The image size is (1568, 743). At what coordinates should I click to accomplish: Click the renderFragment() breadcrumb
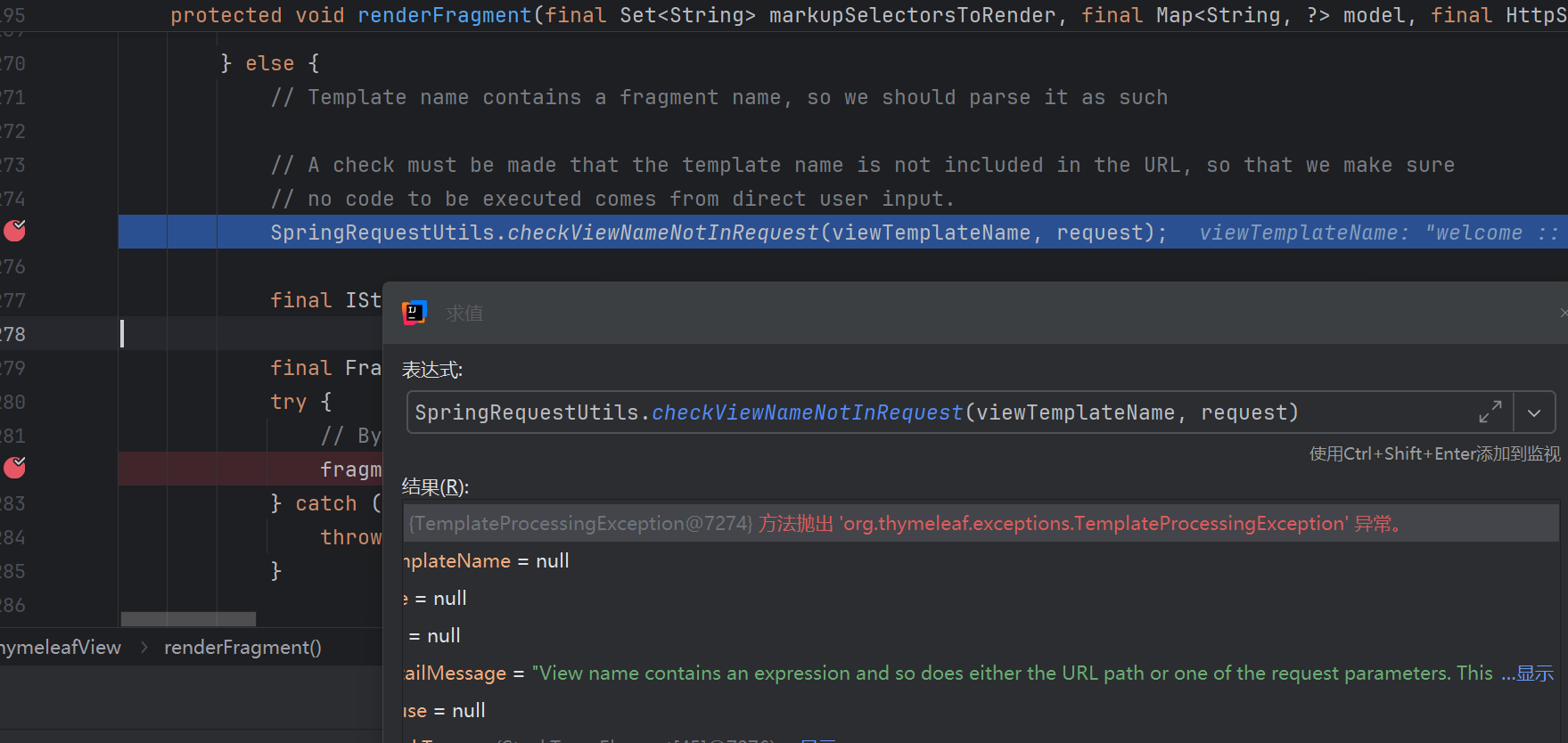coord(242,648)
